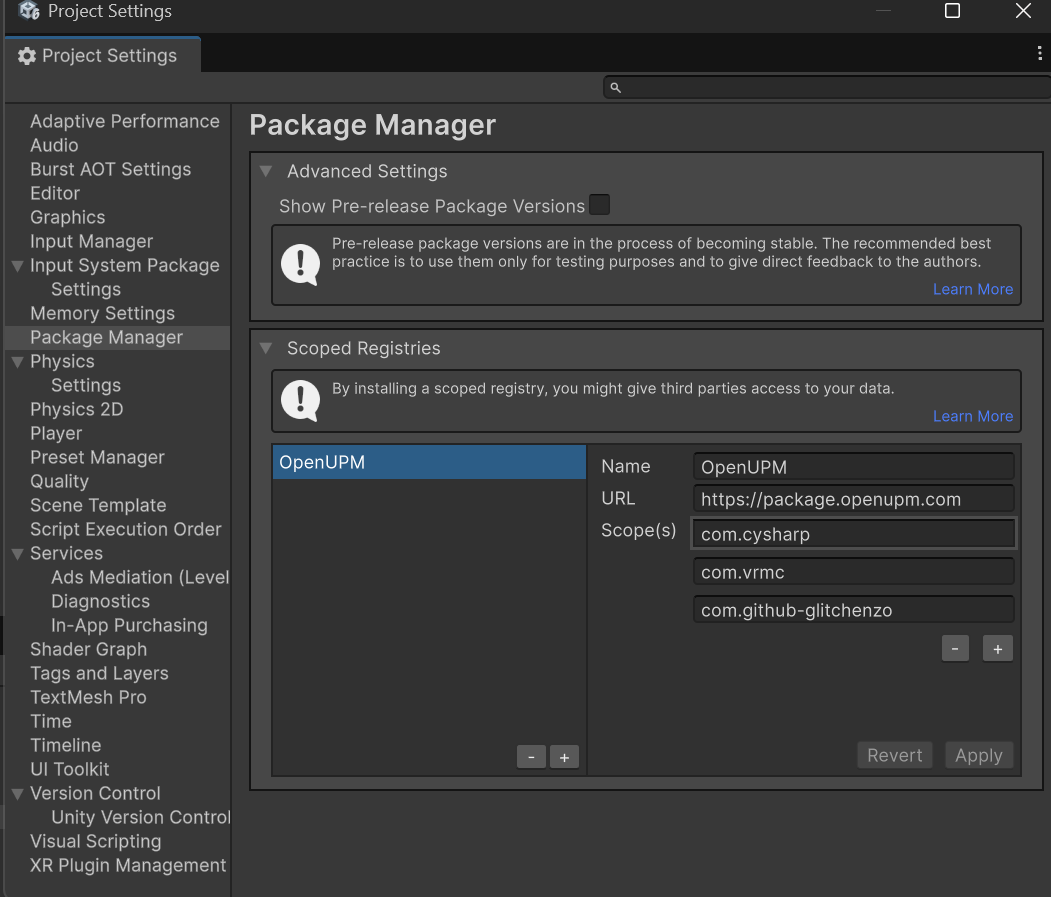Click Learn More link in scoped registry notice
The image size is (1051, 897).
click(973, 416)
